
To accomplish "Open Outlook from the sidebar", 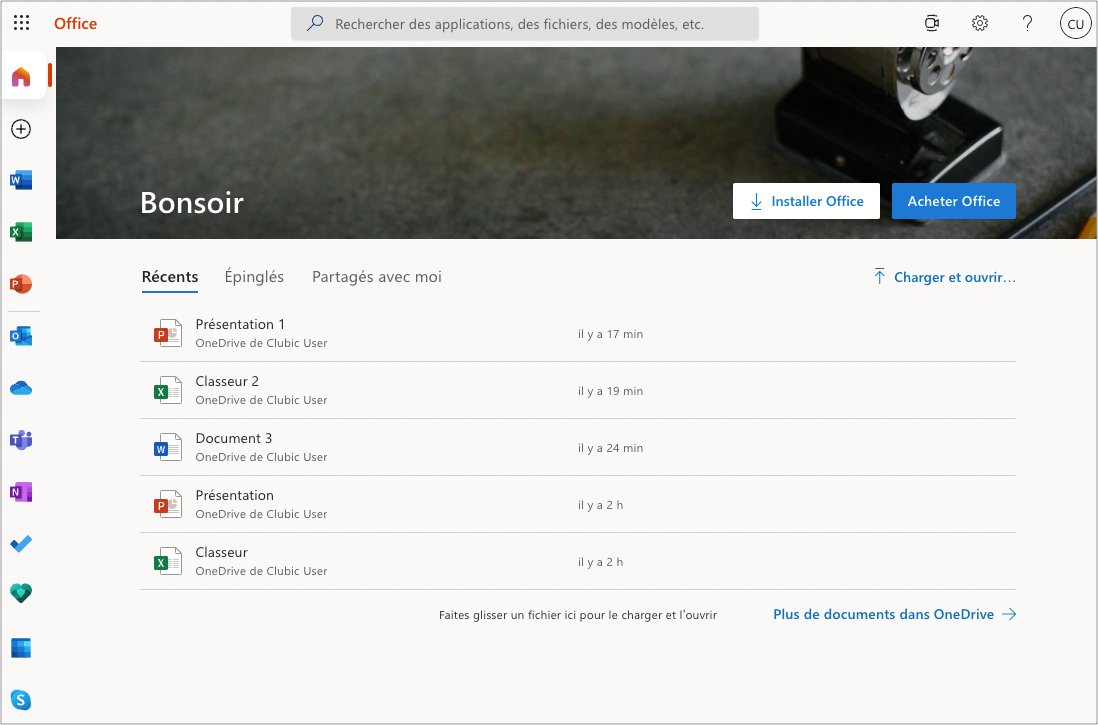I will [x=21, y=336].
